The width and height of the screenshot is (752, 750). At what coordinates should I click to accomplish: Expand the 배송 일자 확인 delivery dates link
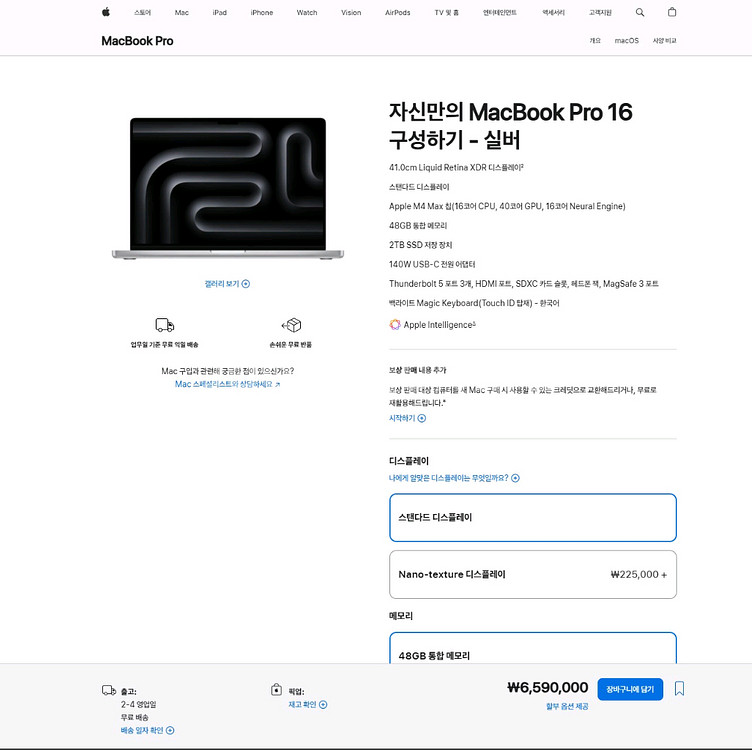coord(147,730)
